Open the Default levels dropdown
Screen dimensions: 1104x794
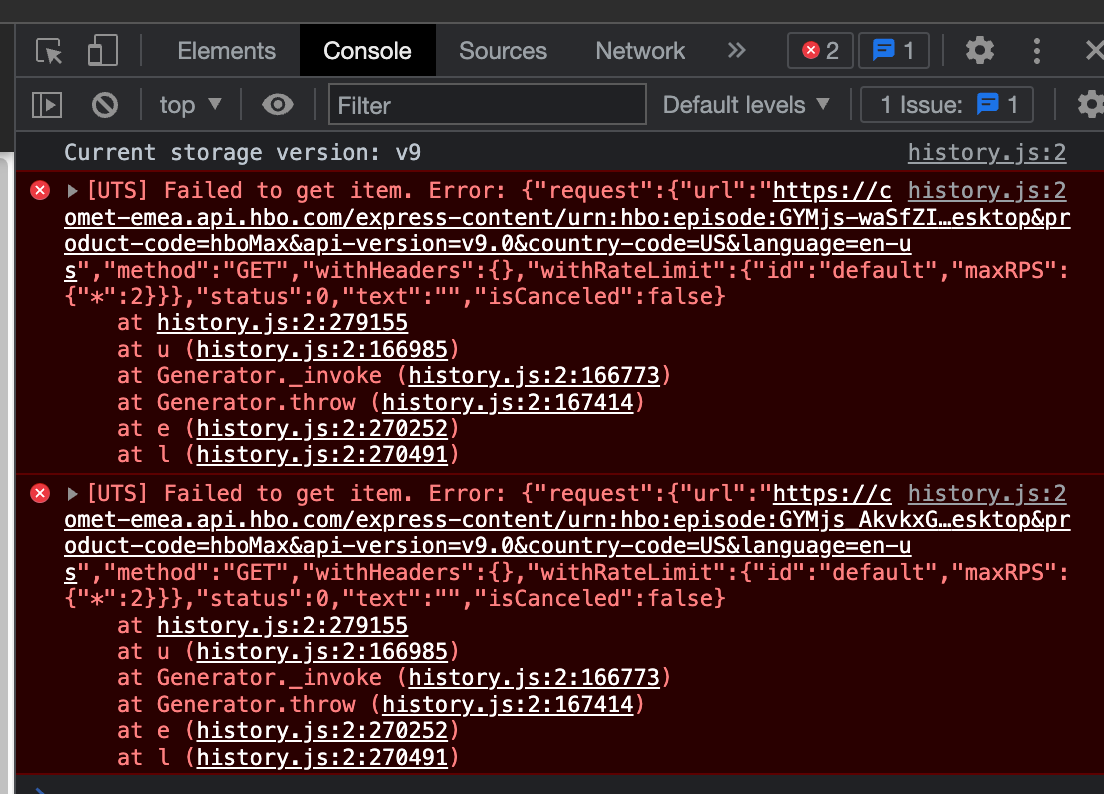[746, 104]
